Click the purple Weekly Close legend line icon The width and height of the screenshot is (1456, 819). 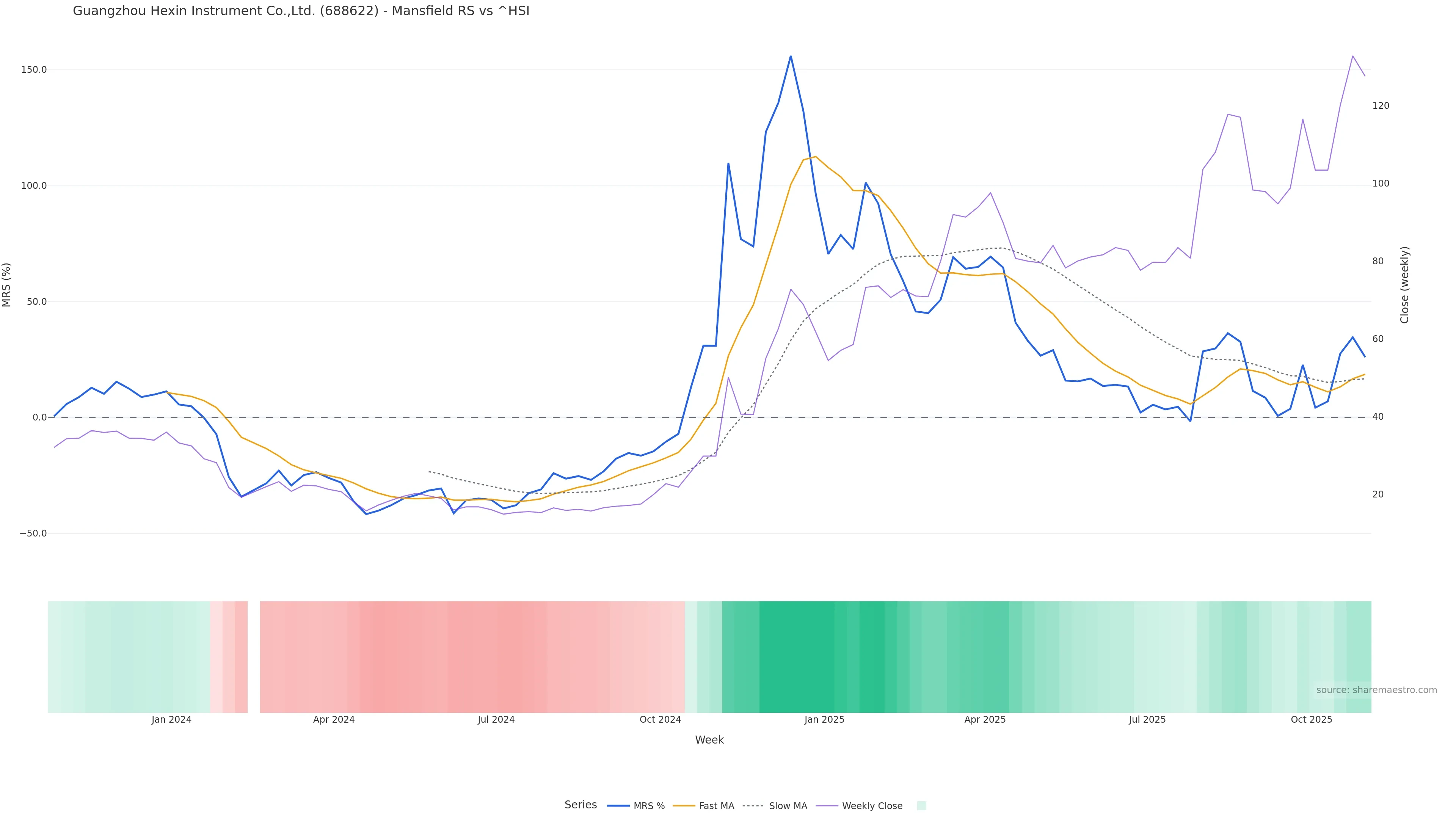tap(827, 806)
